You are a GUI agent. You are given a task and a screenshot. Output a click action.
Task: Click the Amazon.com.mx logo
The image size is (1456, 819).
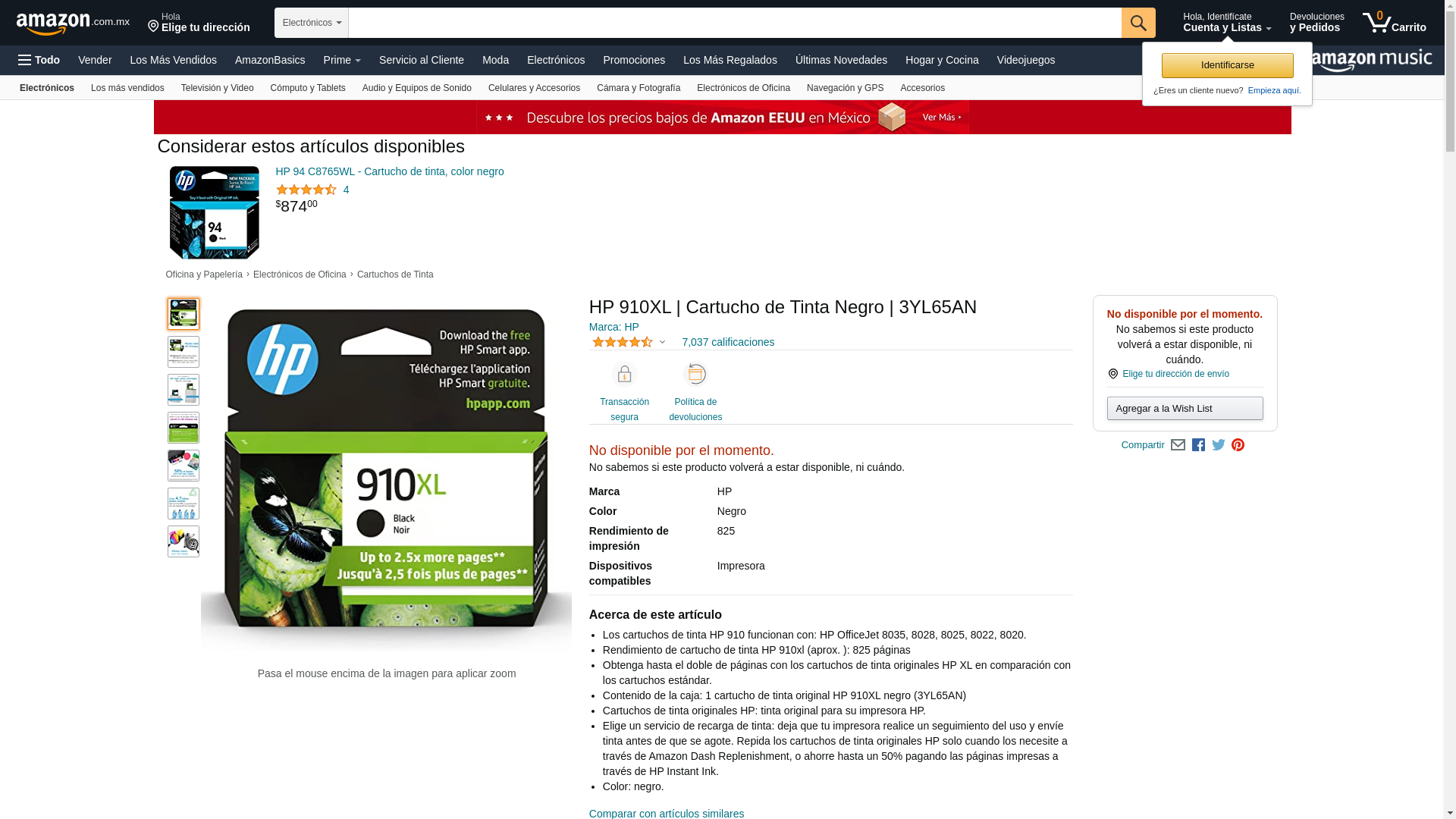point(73,24)
